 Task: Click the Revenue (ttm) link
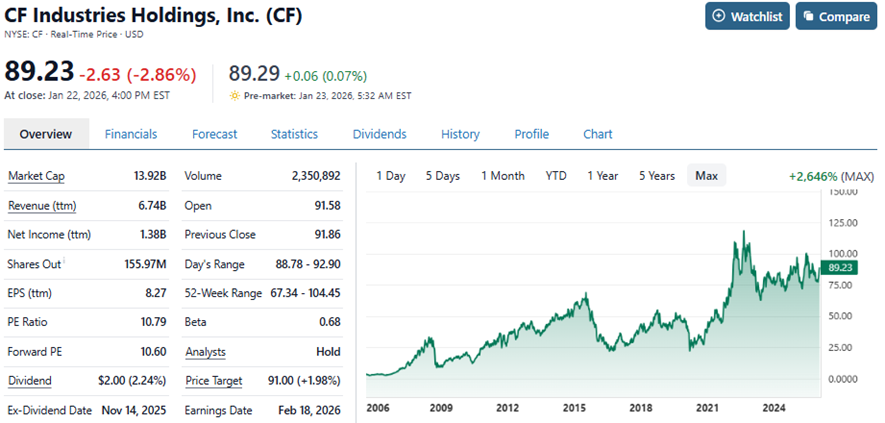pyautogui.click(x=42, y=206)
